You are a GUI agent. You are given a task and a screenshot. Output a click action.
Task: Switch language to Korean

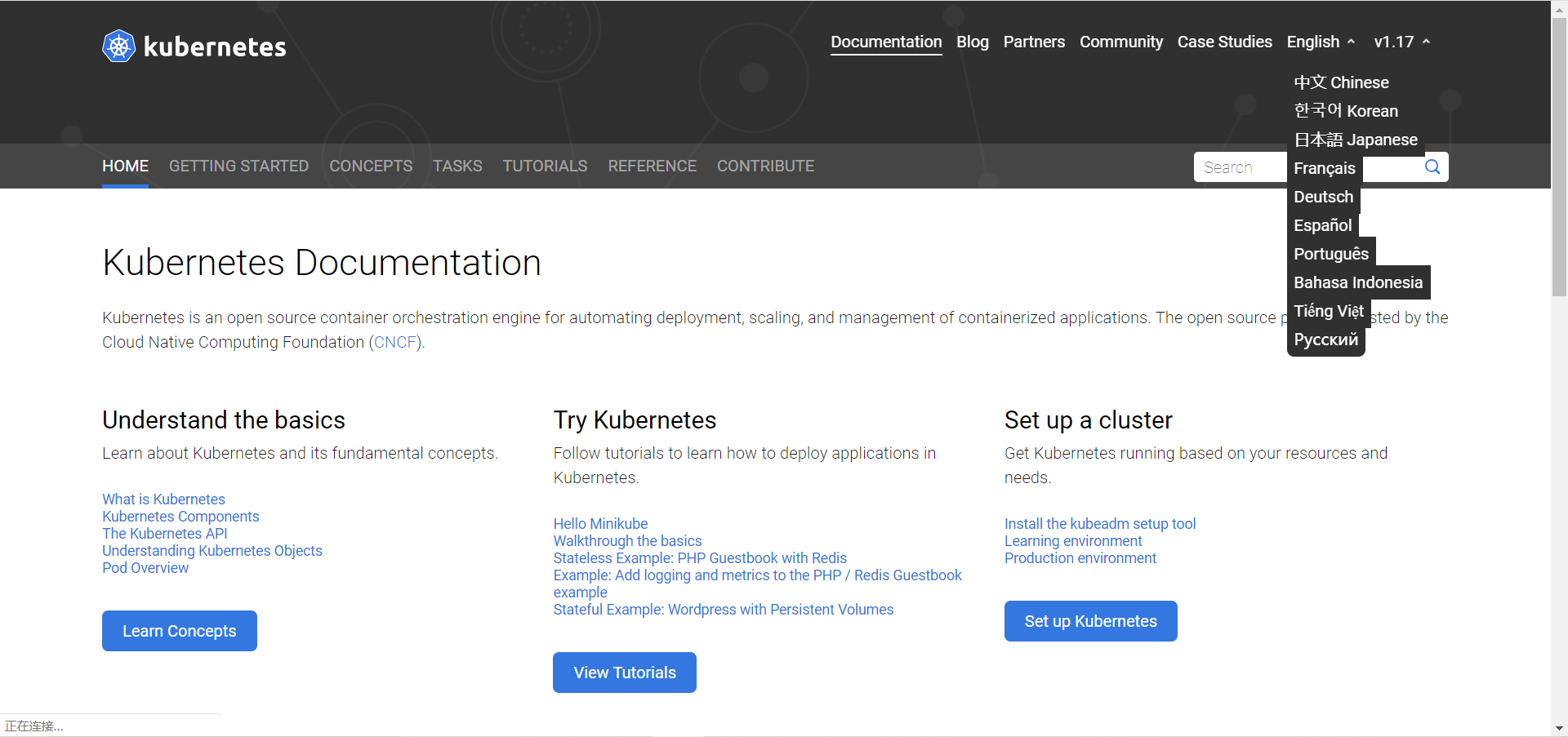coord(1346,111)
